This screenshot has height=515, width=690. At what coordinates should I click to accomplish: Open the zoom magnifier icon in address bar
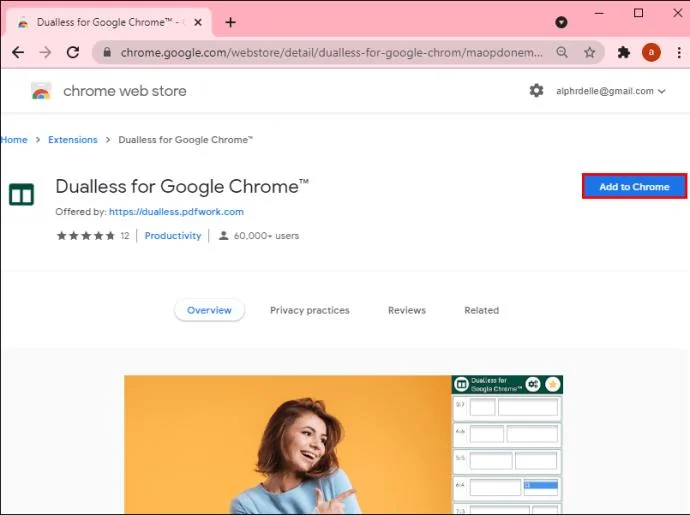point(562,52)
